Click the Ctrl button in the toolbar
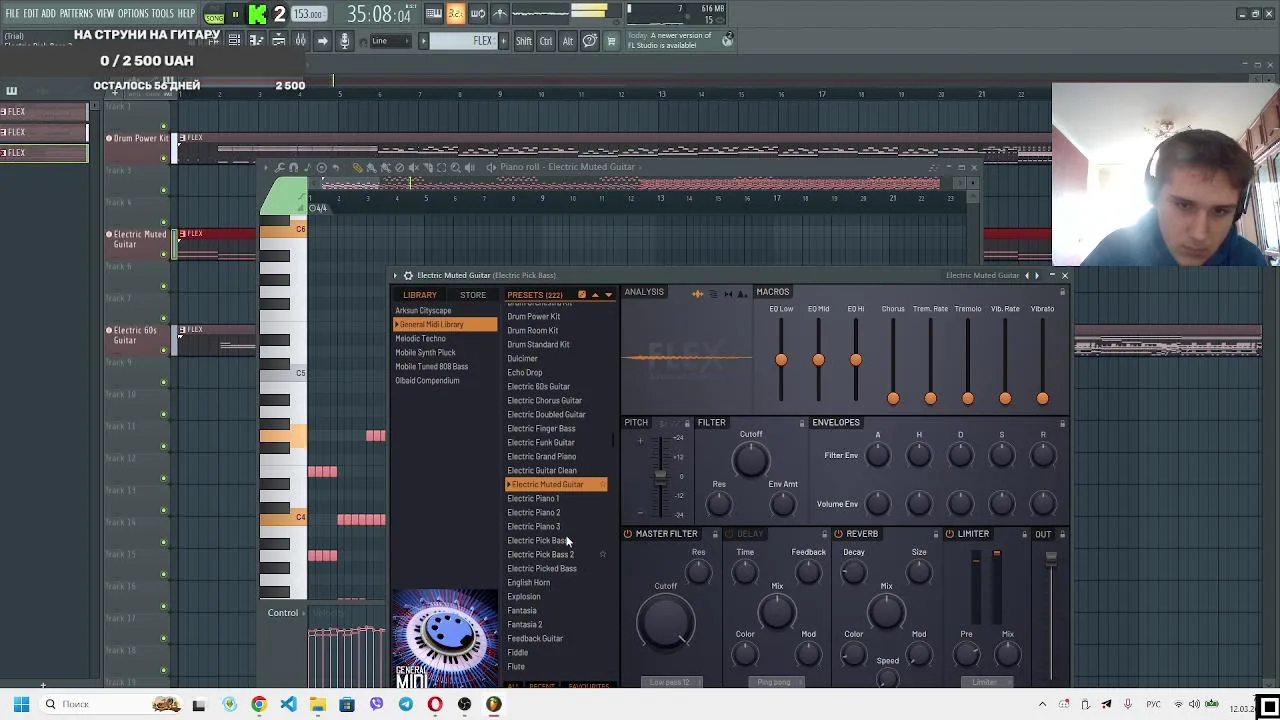1280x720 pixels. click(546, 41)
